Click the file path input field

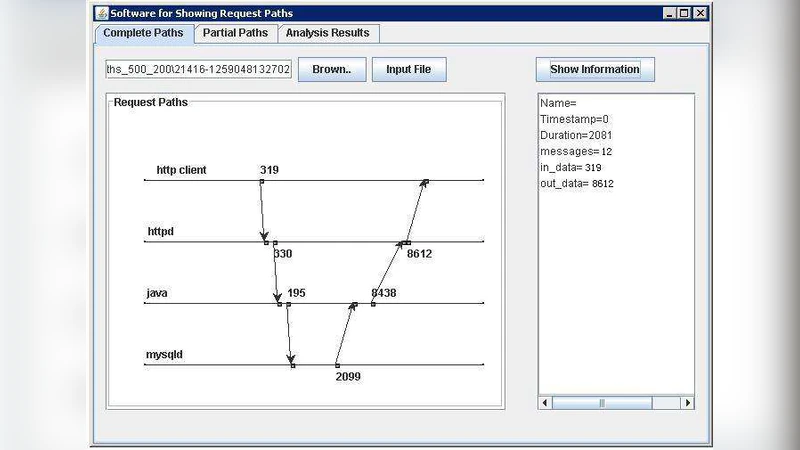[x=199, y=70]
